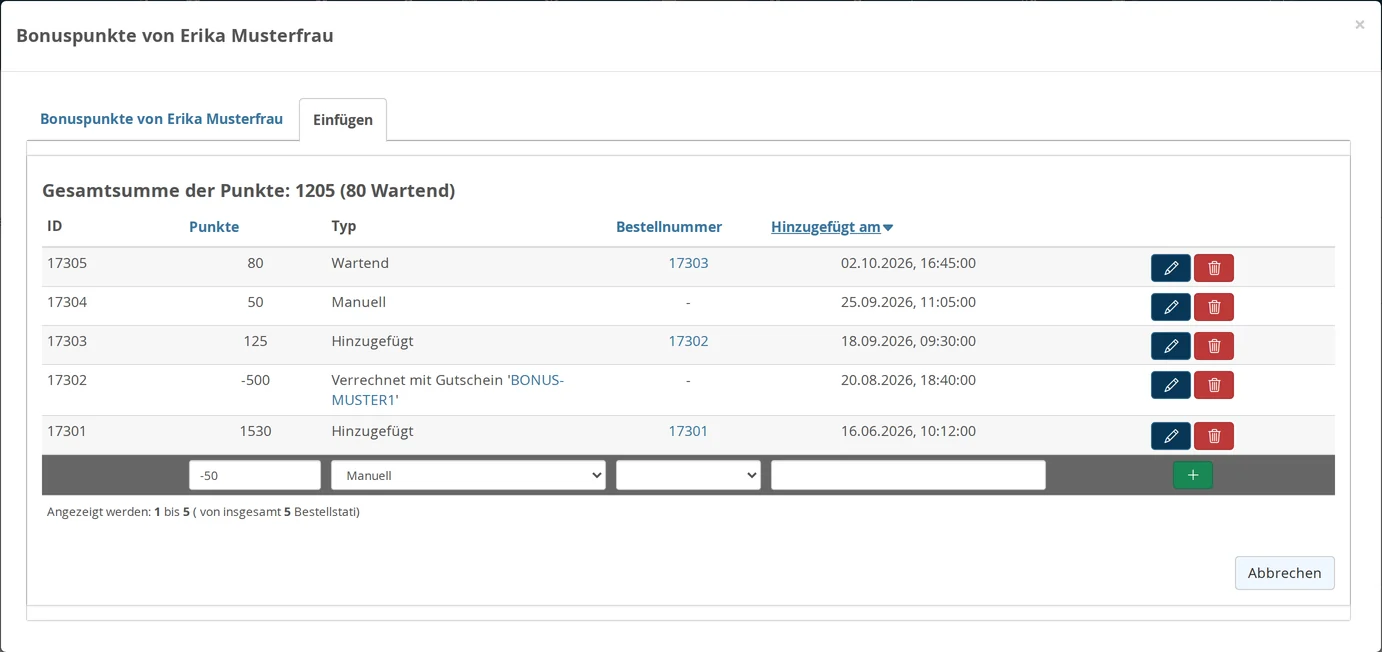
Task: Click the Gesamtsumme der Punkte heading
Action: 249,190
